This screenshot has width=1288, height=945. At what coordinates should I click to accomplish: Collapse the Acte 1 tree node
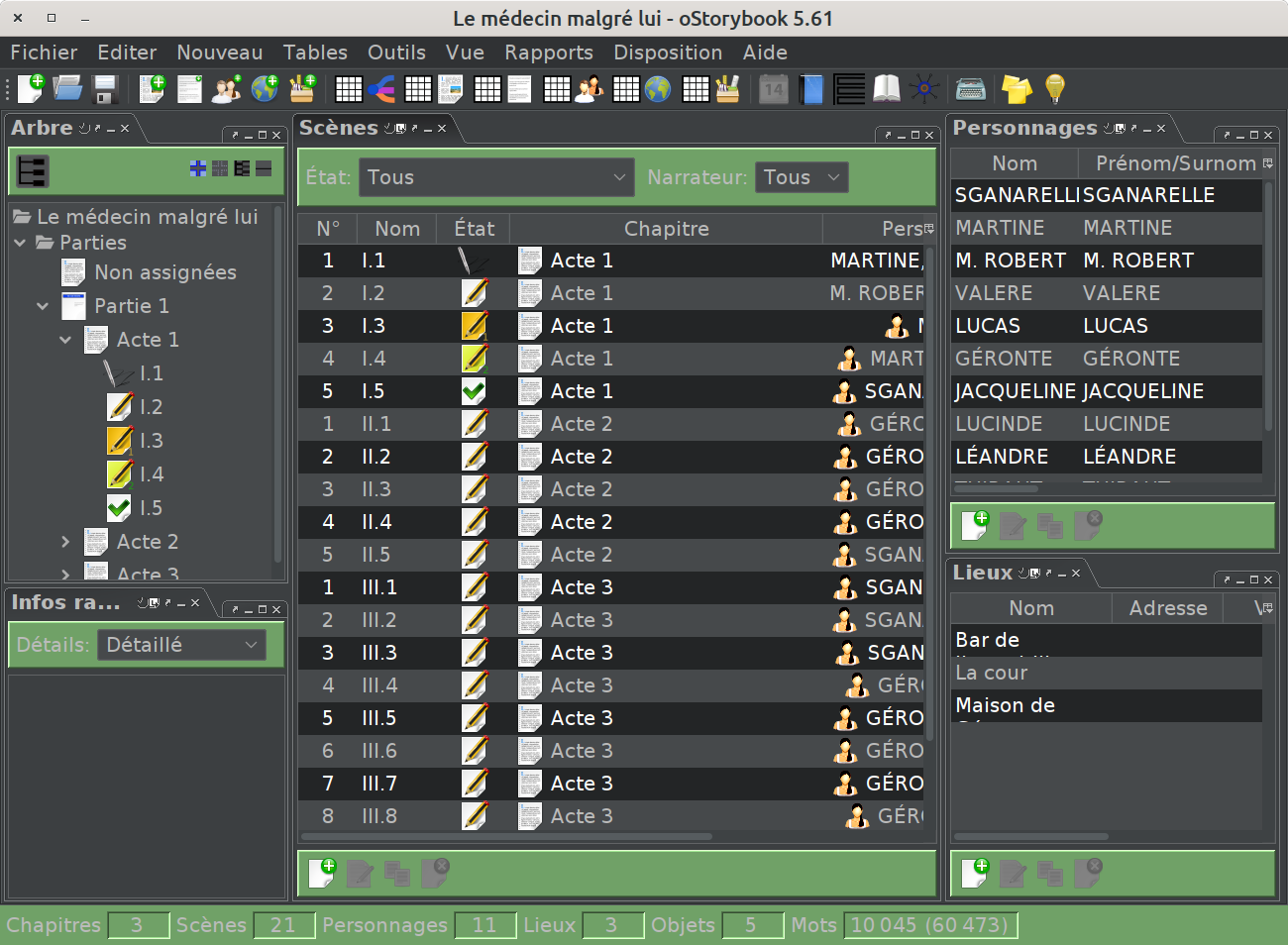click(65, 340)
